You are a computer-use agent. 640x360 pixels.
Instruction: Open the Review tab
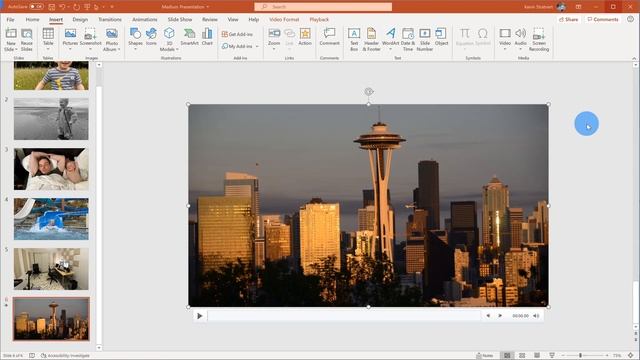(x=210, y=20)
